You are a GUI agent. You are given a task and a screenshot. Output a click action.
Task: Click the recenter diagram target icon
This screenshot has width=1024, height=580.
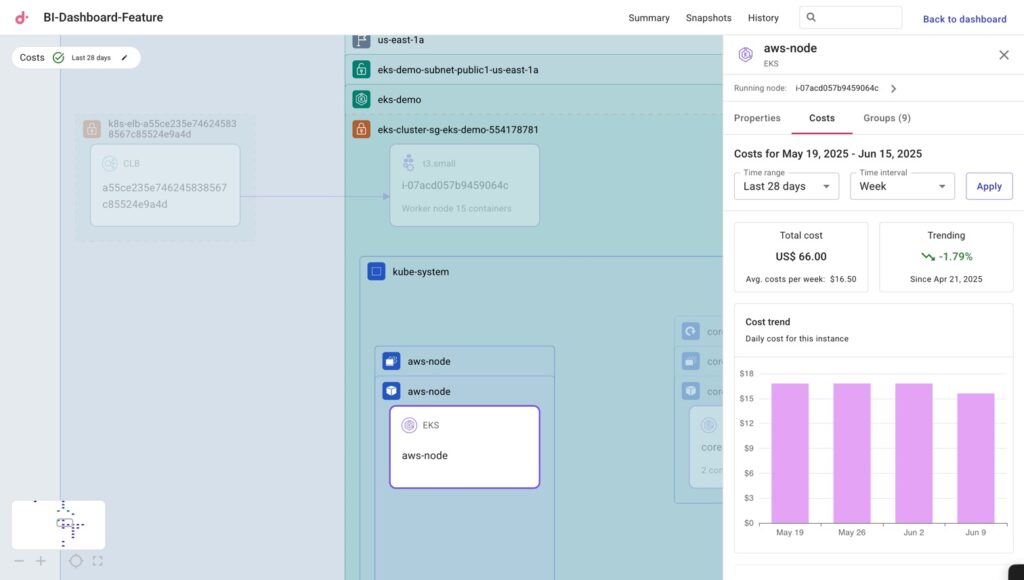tap(76, 561)
